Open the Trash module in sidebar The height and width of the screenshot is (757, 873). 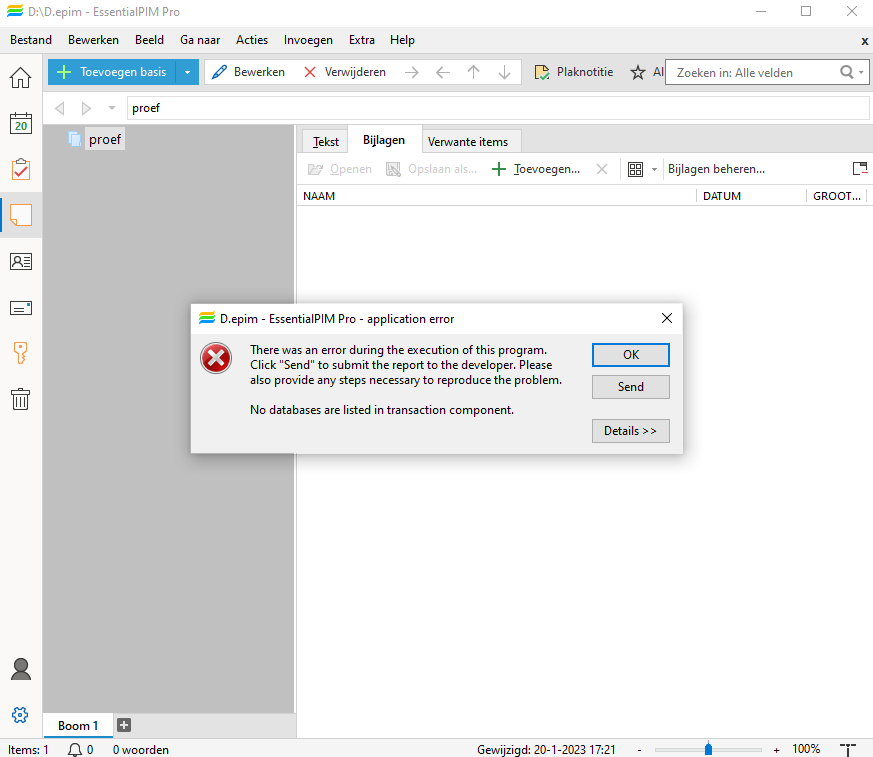[21, 399]
